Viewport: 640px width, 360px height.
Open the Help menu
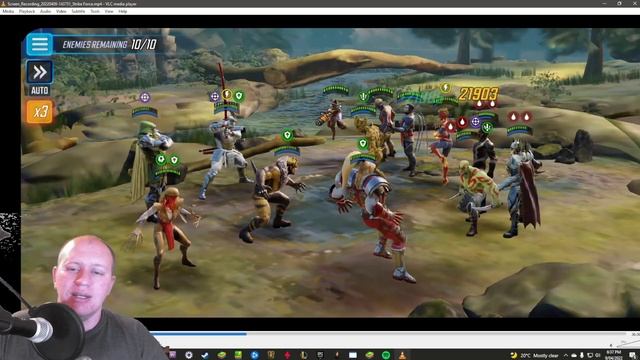(x=123, y=11)
